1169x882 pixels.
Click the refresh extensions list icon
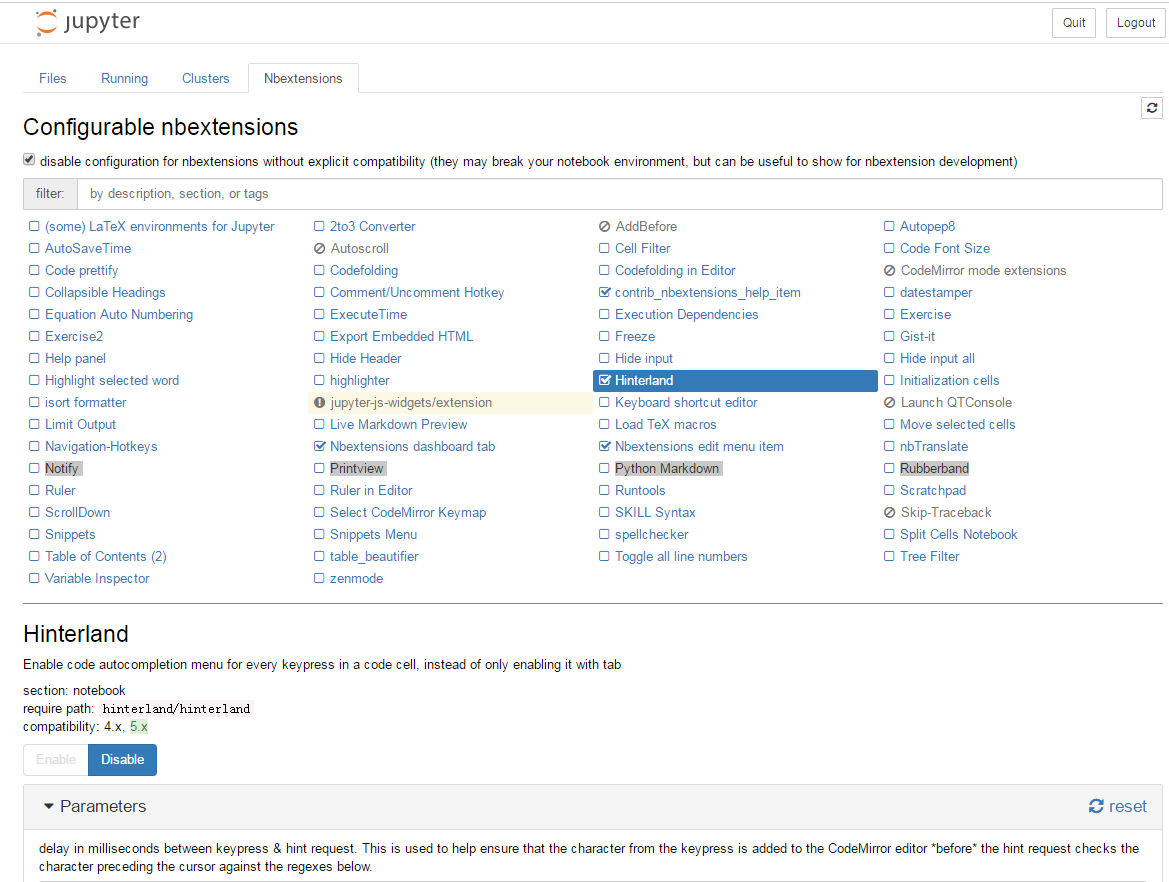(x=1151, y=108)
